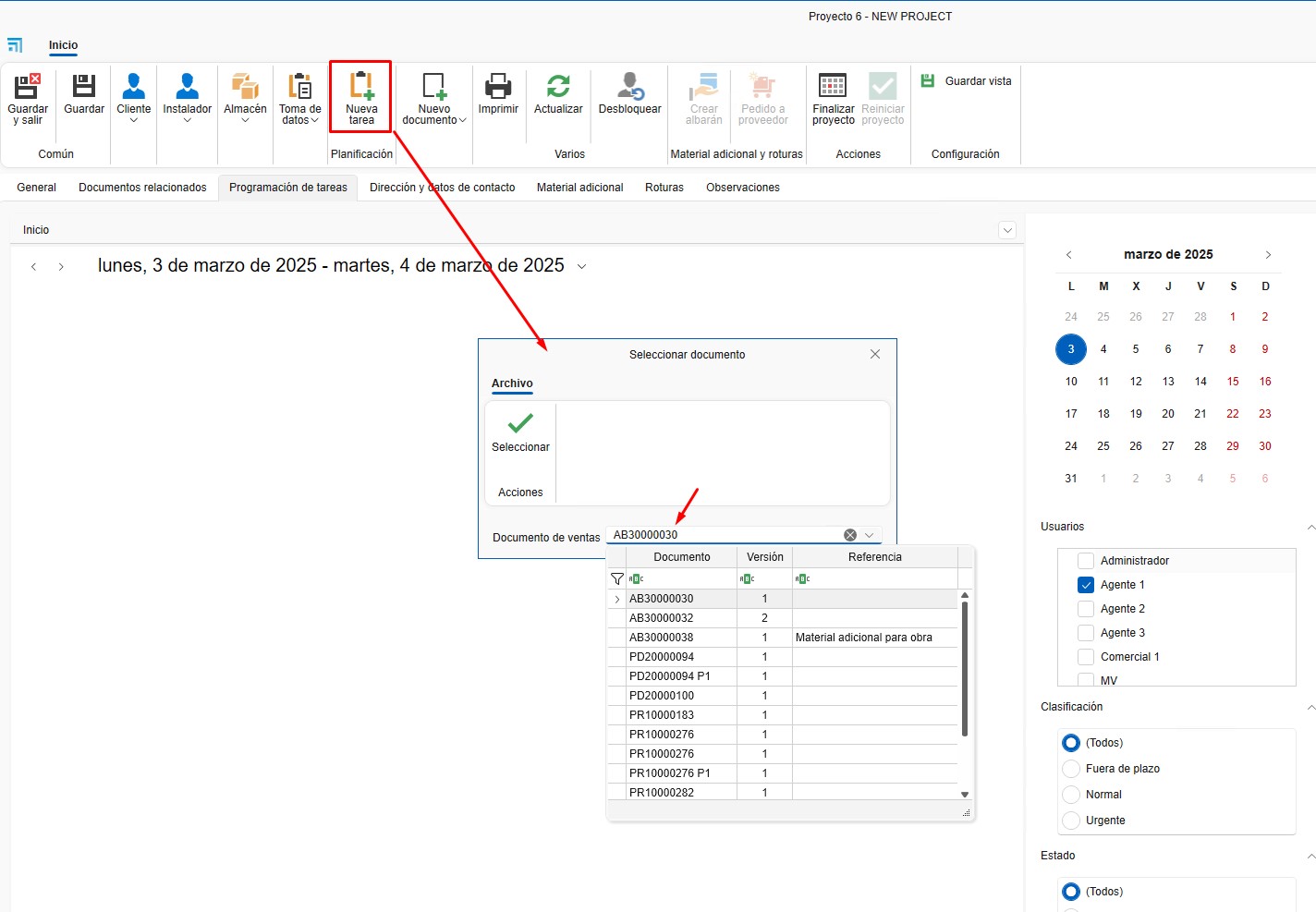The width and height of the screenshot is (1316, 912).
Task: Check the Agente 2 checkbox
Action: tap(1086, 609)
